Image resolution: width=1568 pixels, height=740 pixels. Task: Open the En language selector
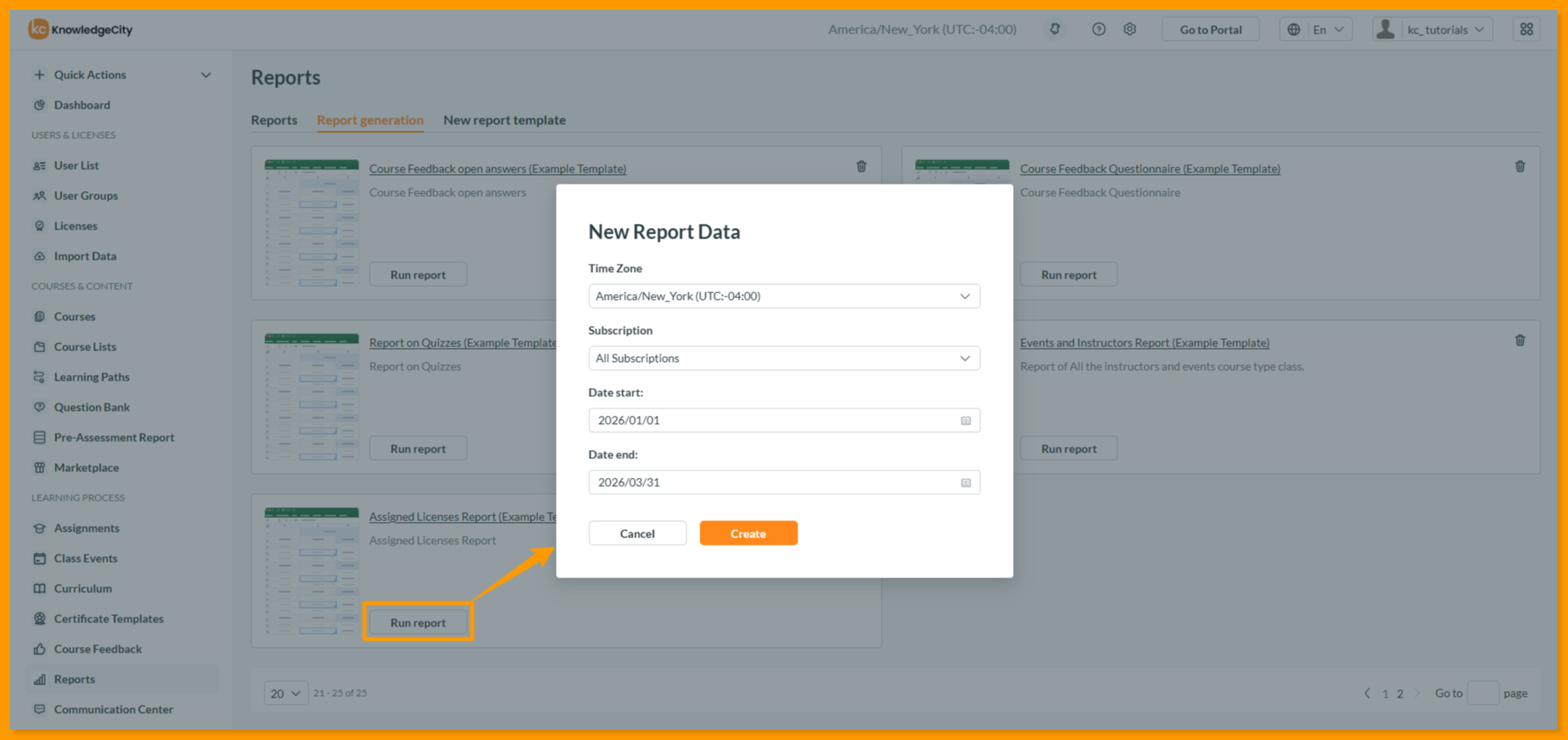[x=1316, y=29]
